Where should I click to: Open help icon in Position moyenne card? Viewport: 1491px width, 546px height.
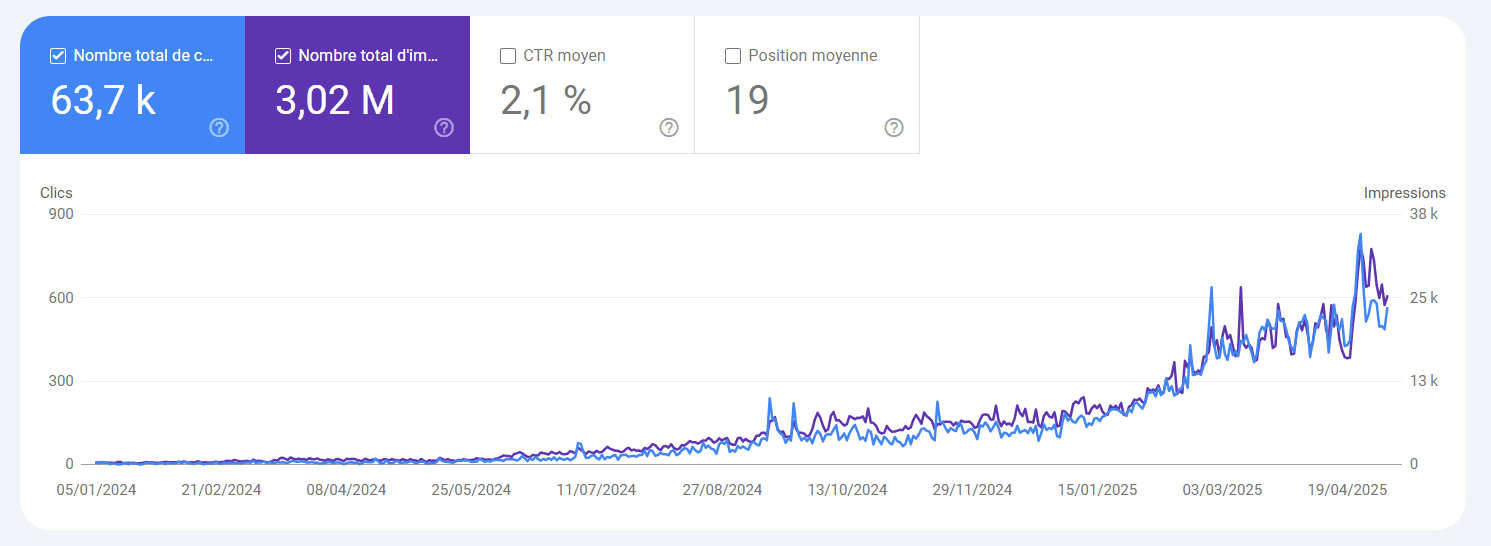point(894,128)
